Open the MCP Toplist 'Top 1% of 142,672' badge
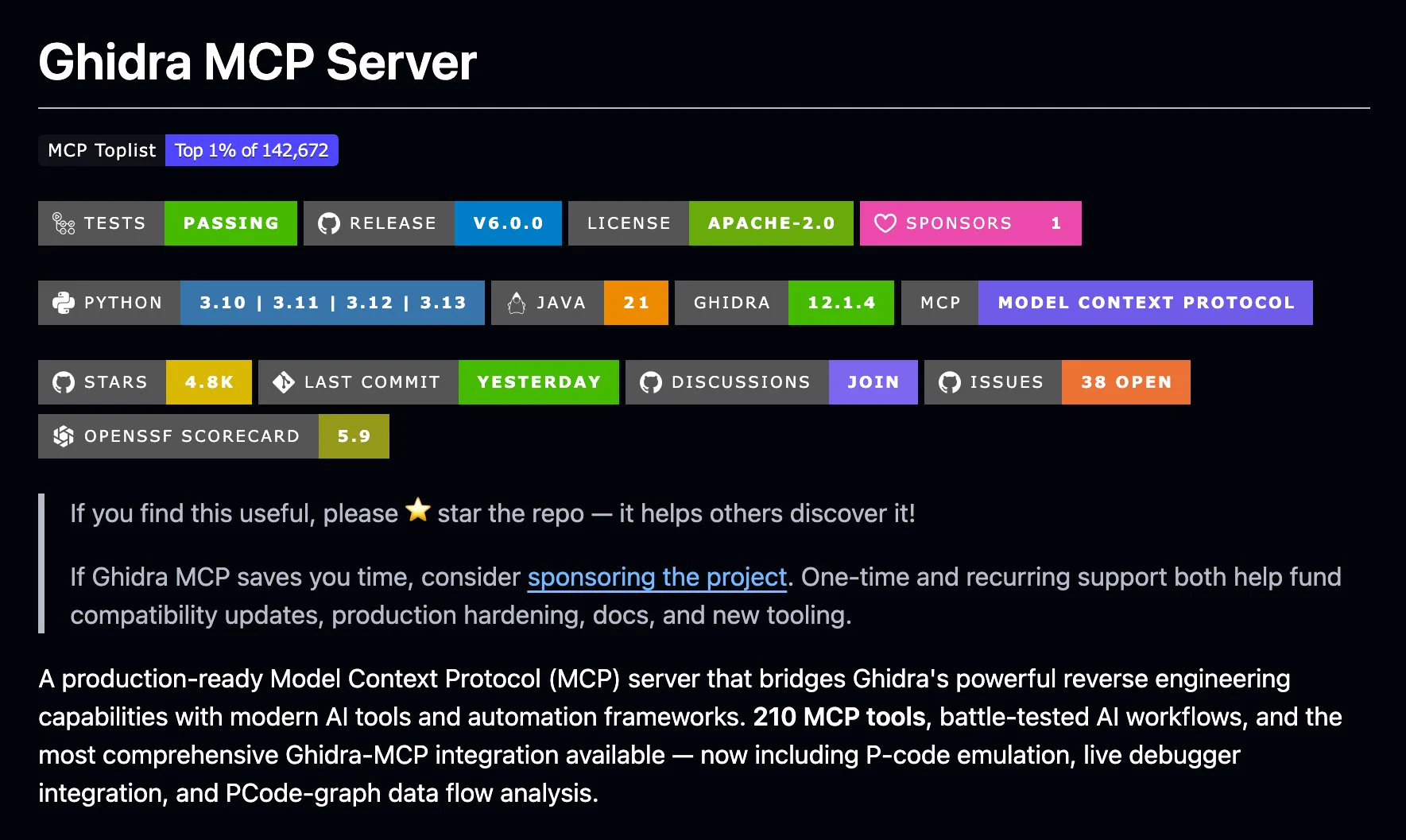Image resolution: width=1406 pixels, height=840 pixels. [252, 150]
